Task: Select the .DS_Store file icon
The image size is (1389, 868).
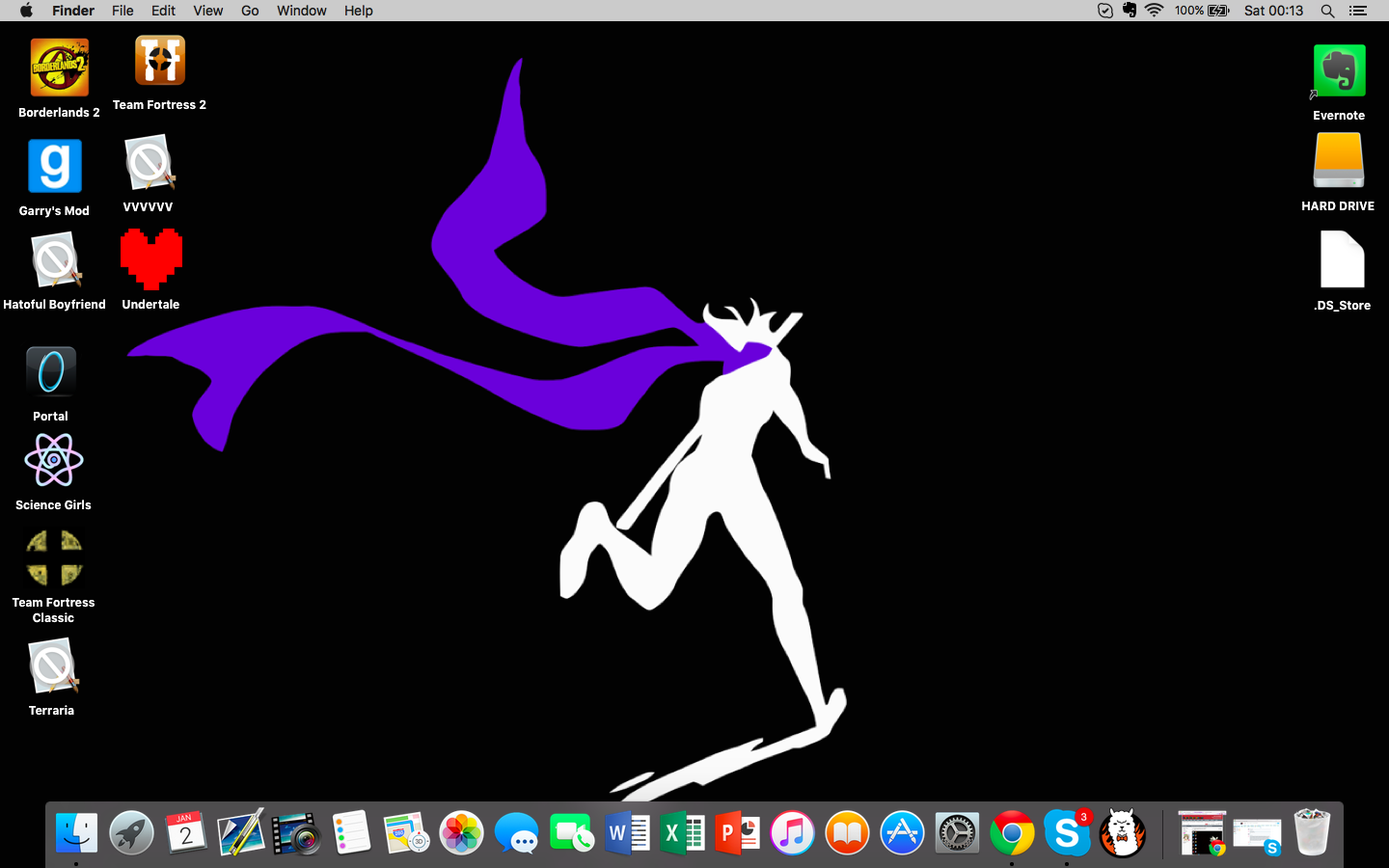Action: pos(1342,259)
